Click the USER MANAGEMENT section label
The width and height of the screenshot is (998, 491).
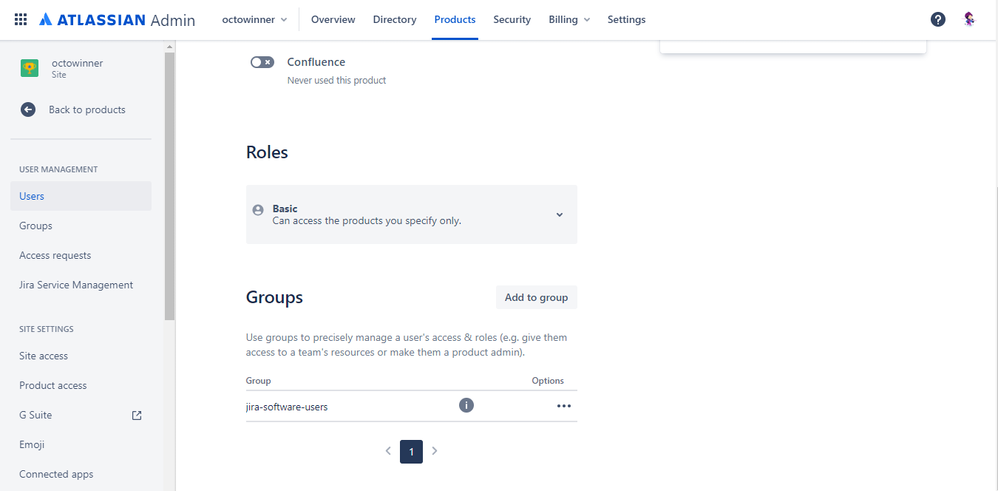pos(59,169)
